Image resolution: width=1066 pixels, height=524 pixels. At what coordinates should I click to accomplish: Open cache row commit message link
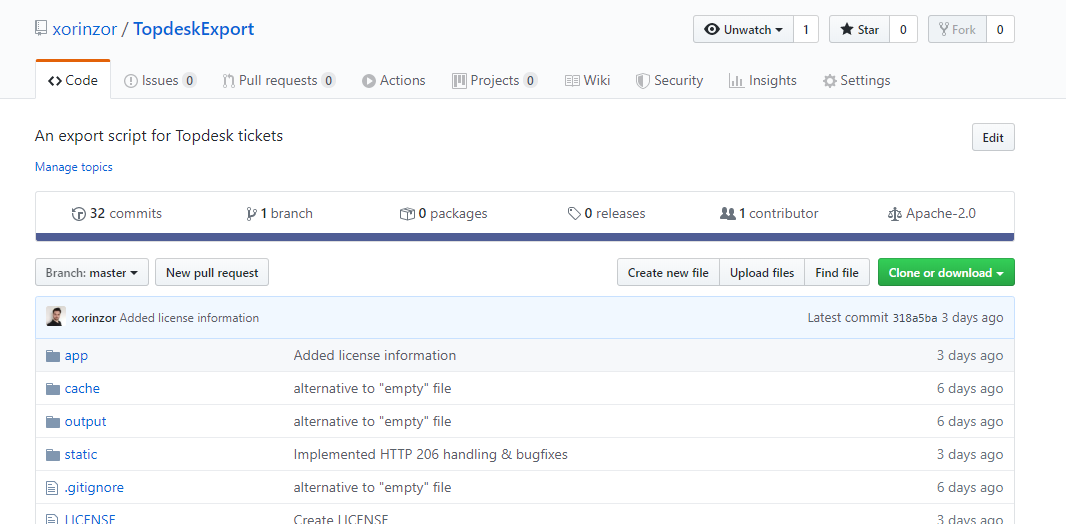373,389
